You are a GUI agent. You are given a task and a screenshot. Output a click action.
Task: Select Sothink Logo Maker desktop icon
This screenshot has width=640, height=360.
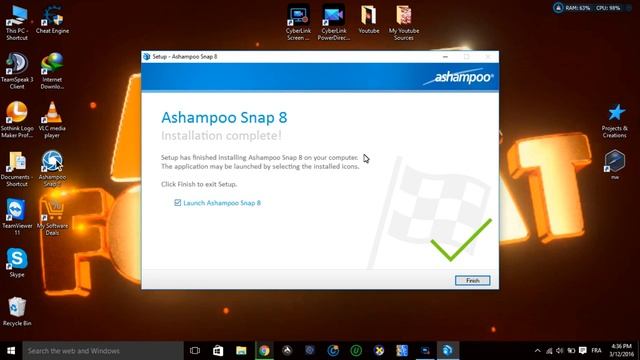coord(17,120)
